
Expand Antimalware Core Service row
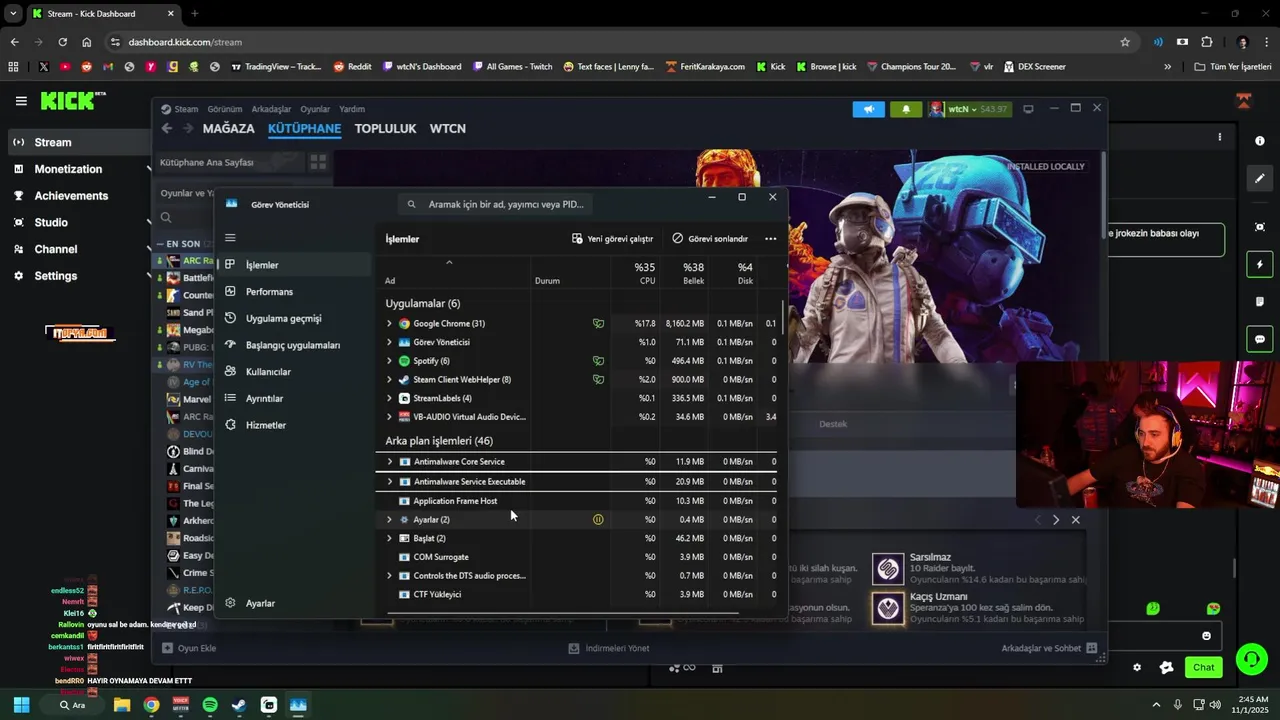point(389,462)
